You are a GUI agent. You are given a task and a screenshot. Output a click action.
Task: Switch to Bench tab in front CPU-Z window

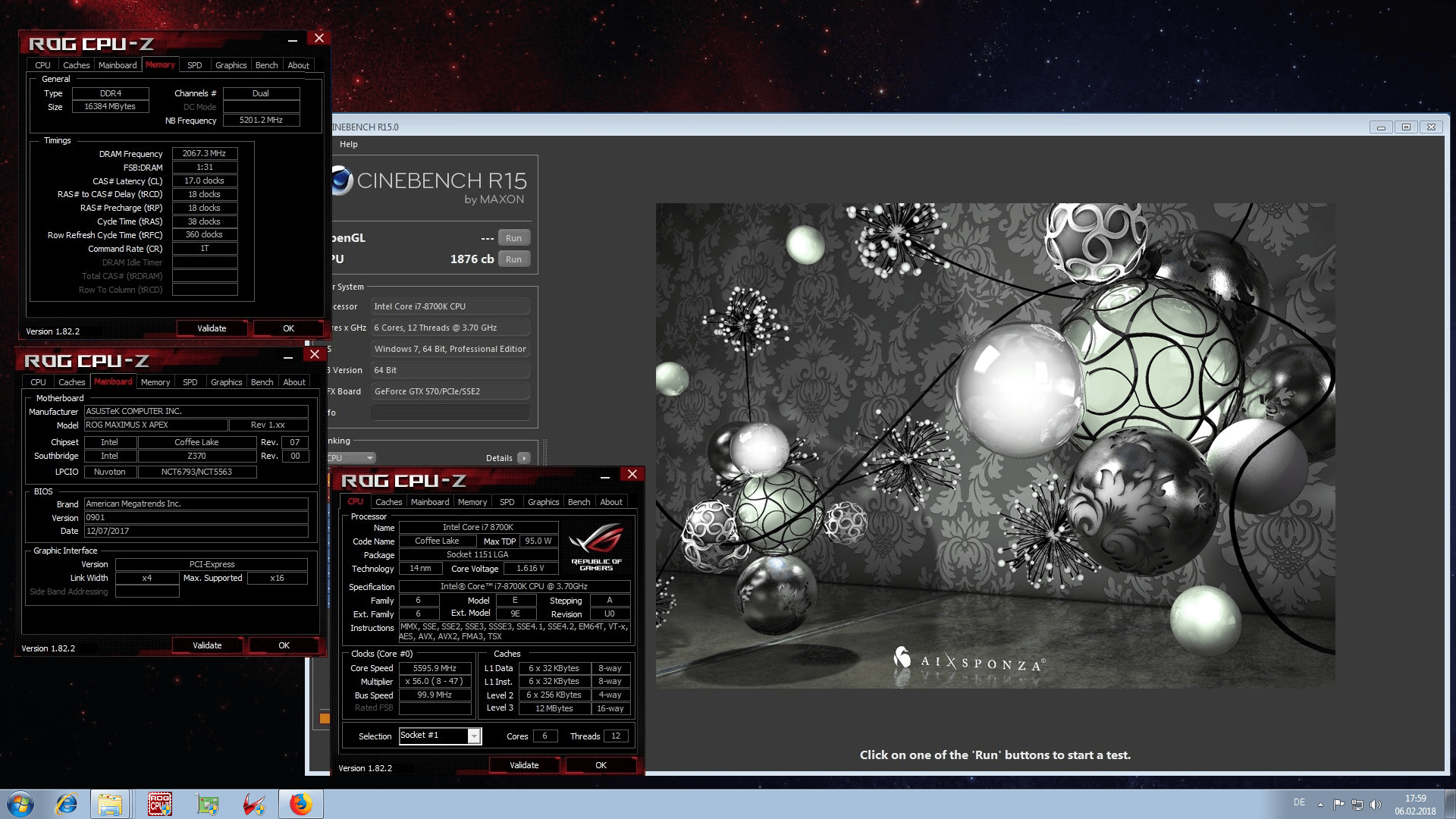579,502
